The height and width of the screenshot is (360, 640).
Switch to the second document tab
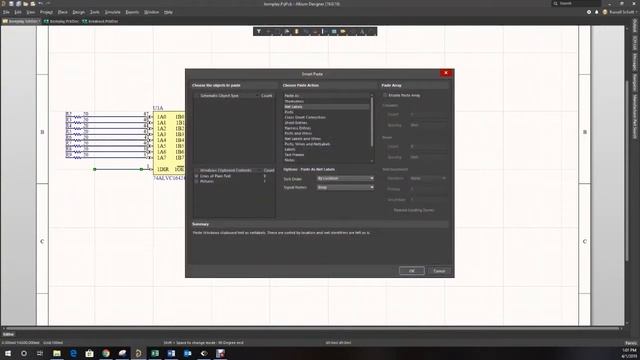tap(61, 21)
